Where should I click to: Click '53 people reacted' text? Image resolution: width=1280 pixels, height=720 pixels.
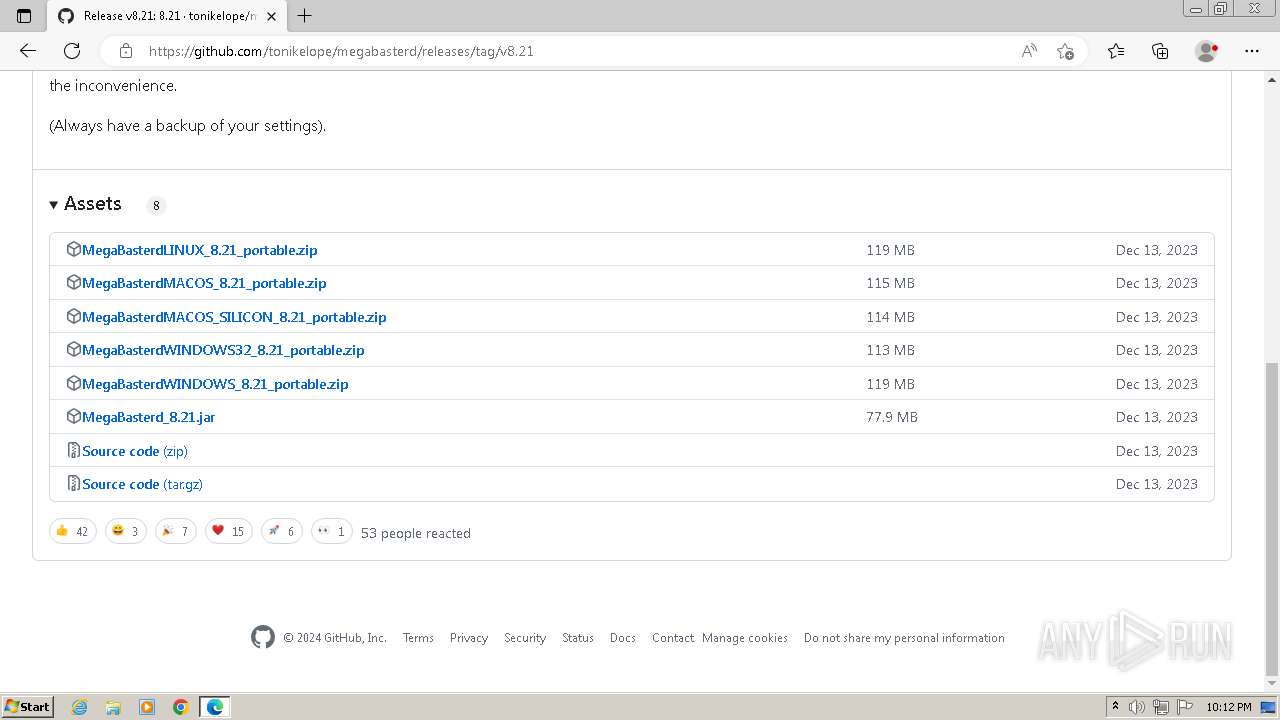tap(416, 533)
